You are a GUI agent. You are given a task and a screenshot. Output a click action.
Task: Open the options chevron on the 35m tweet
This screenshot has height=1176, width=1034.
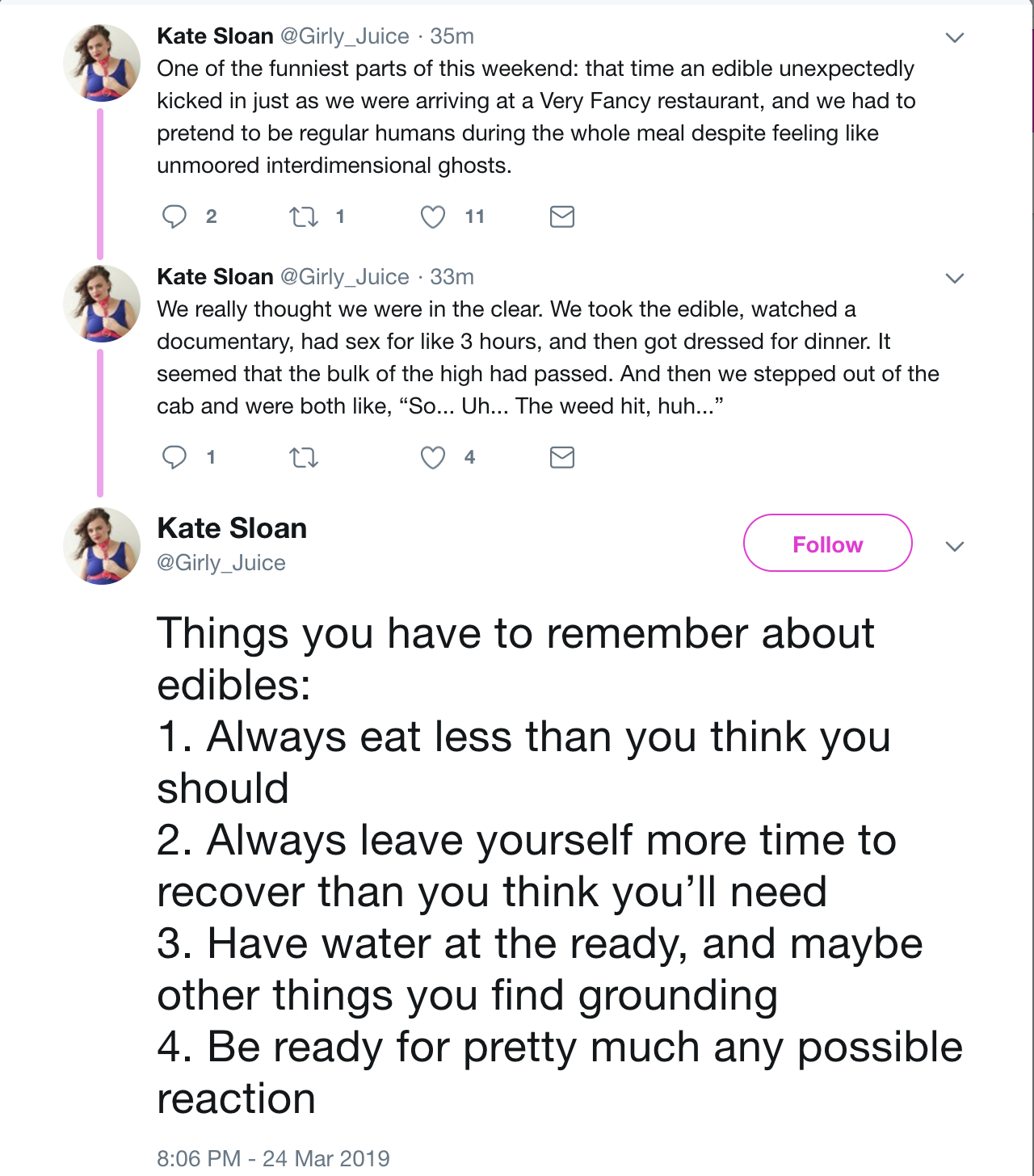[955, 37]
